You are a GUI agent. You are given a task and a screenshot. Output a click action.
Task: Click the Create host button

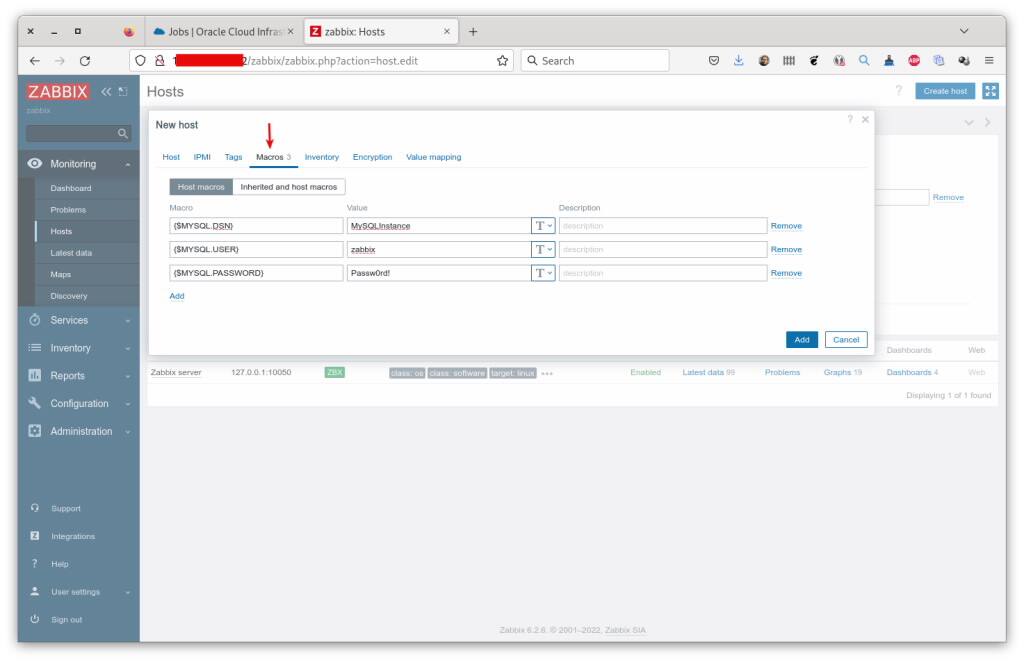coord(945,91)
